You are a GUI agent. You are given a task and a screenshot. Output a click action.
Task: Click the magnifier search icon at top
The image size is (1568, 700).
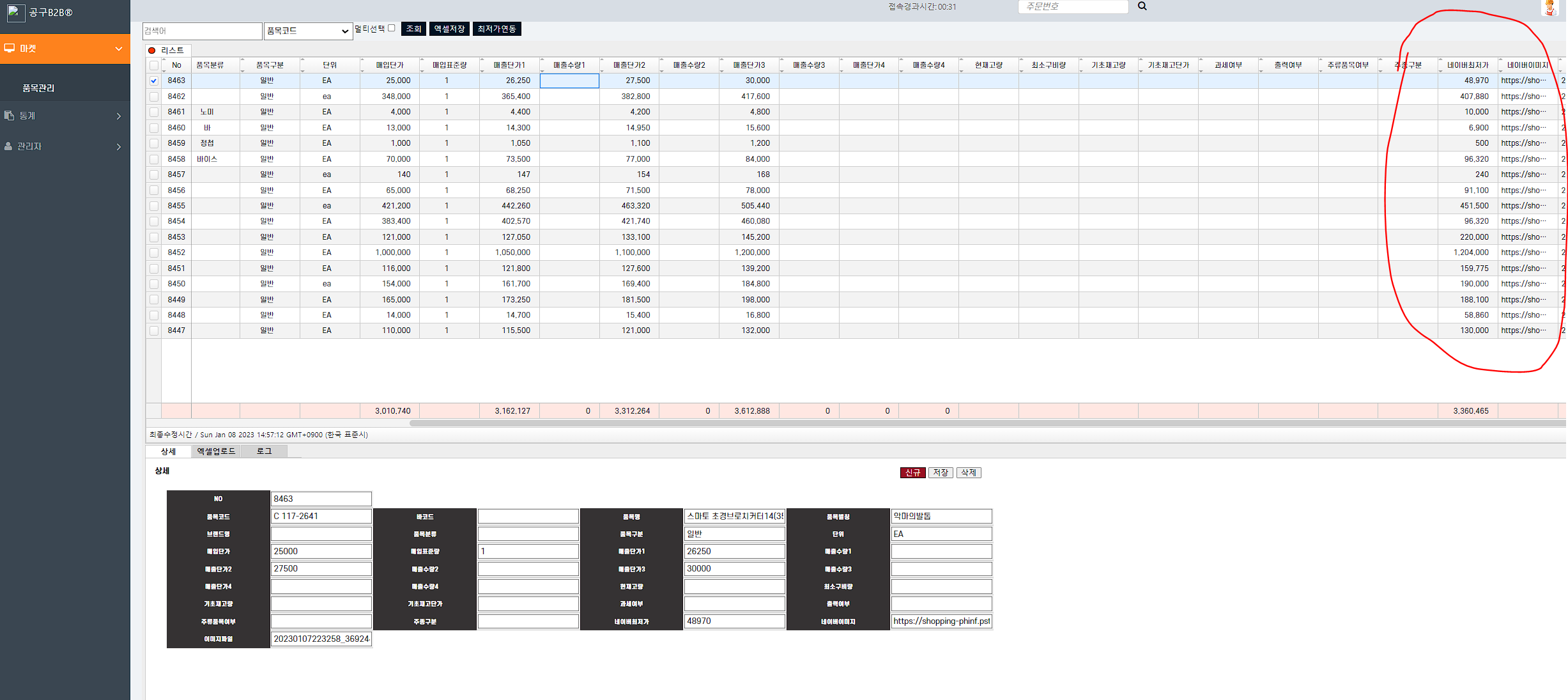[1142, 6]
